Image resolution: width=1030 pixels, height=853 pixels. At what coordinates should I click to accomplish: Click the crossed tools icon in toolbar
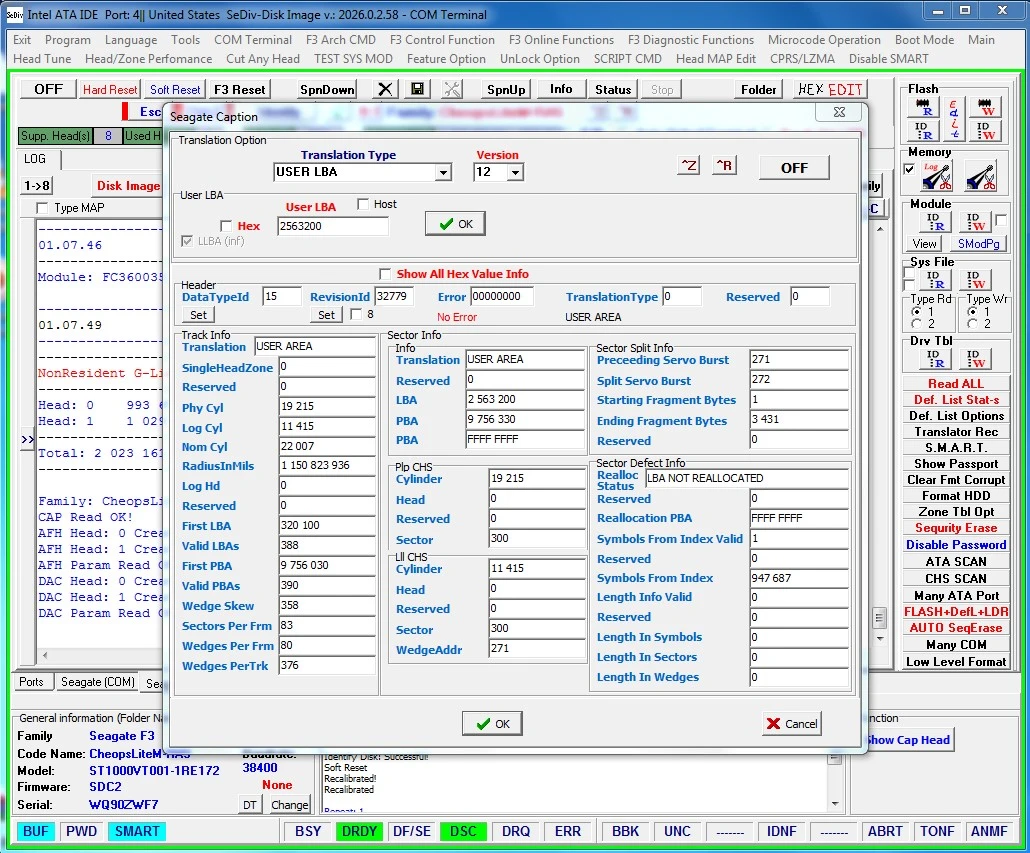(x=453, y=89)
